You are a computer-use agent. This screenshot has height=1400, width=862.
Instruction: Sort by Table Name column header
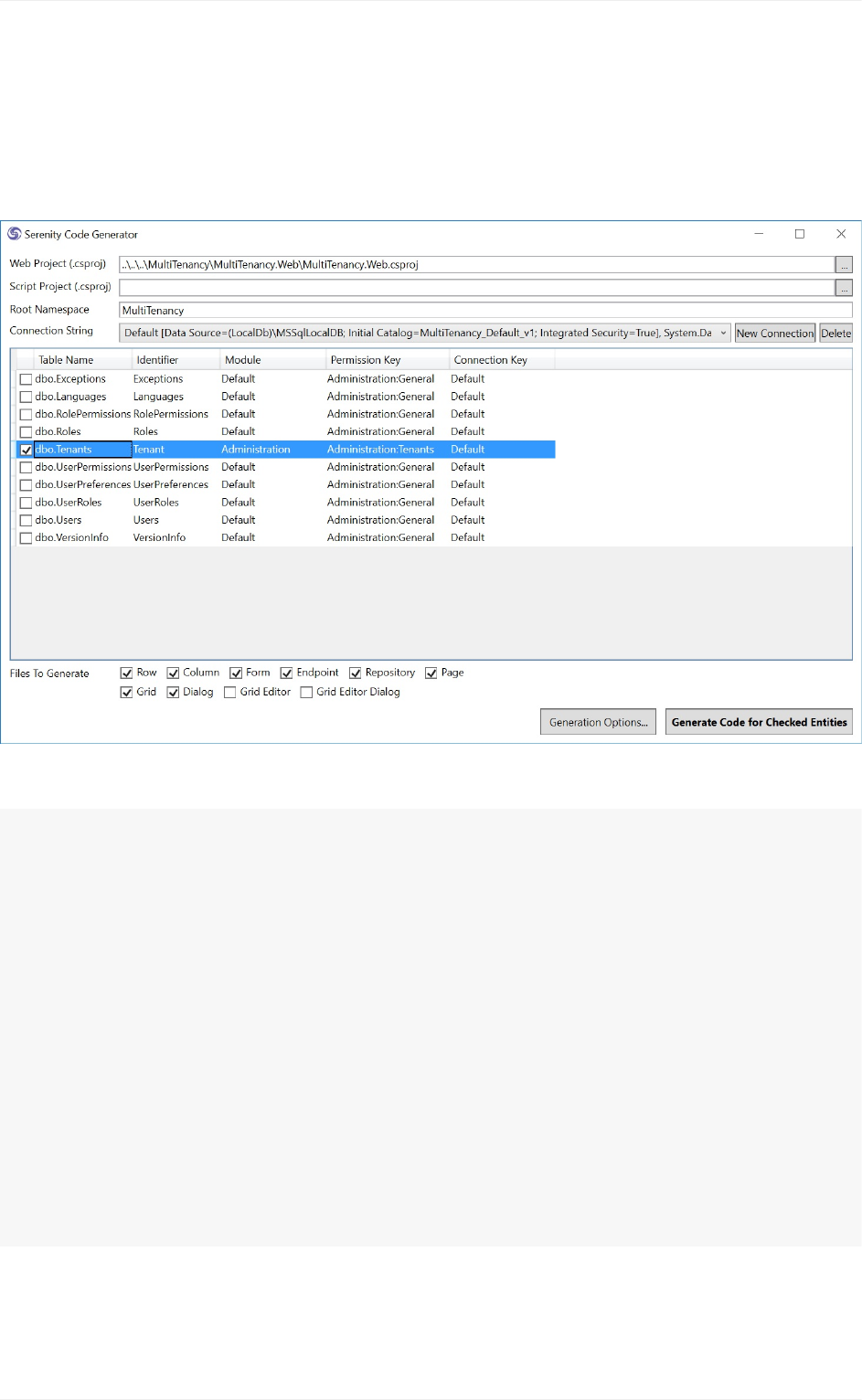[x=83, y=360]
